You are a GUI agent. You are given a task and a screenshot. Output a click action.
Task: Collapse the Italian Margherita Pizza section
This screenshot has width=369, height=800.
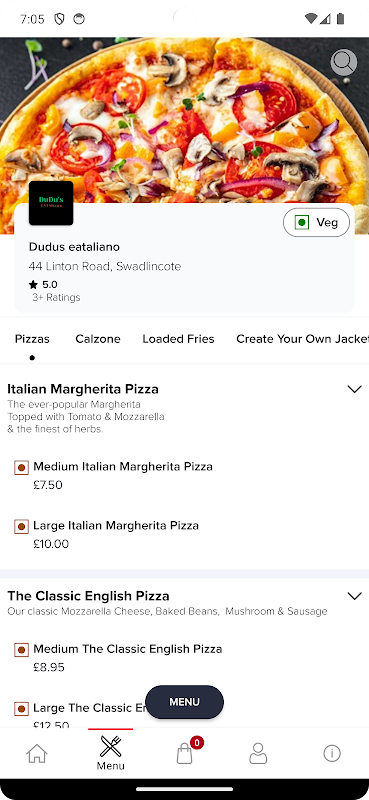pos(354,389)
